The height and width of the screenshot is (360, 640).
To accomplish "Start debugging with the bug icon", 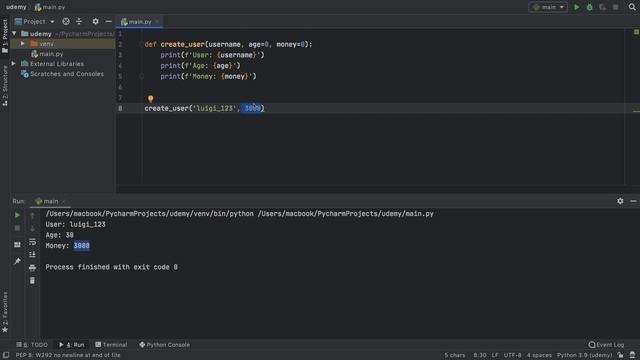I will 589,7.
